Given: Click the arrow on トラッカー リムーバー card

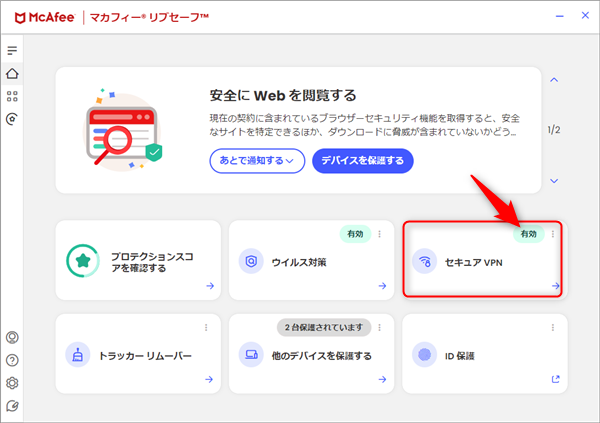Looking at the screenshot, I should pyautogui.click(x=209, y=379).
